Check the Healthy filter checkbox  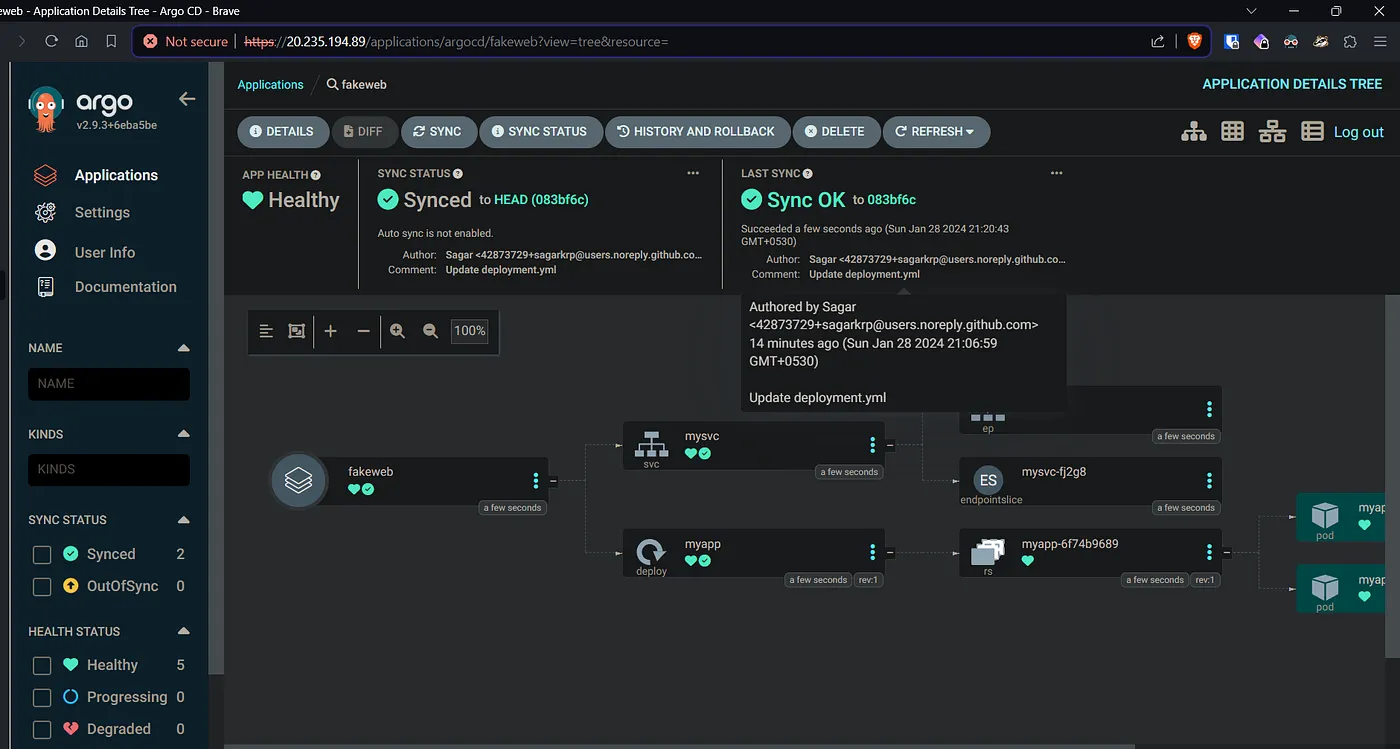click(x=42, y=666)
